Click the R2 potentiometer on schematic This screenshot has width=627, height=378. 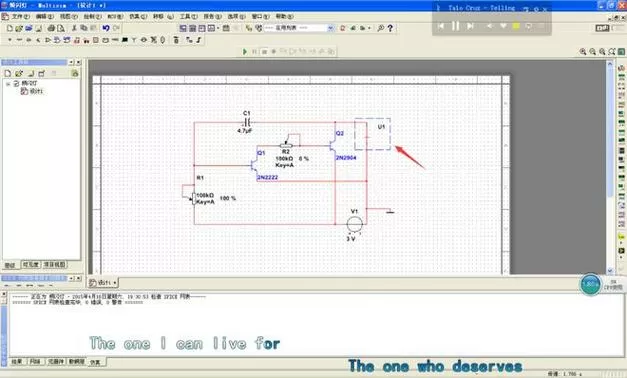click(x=286, y=146)
